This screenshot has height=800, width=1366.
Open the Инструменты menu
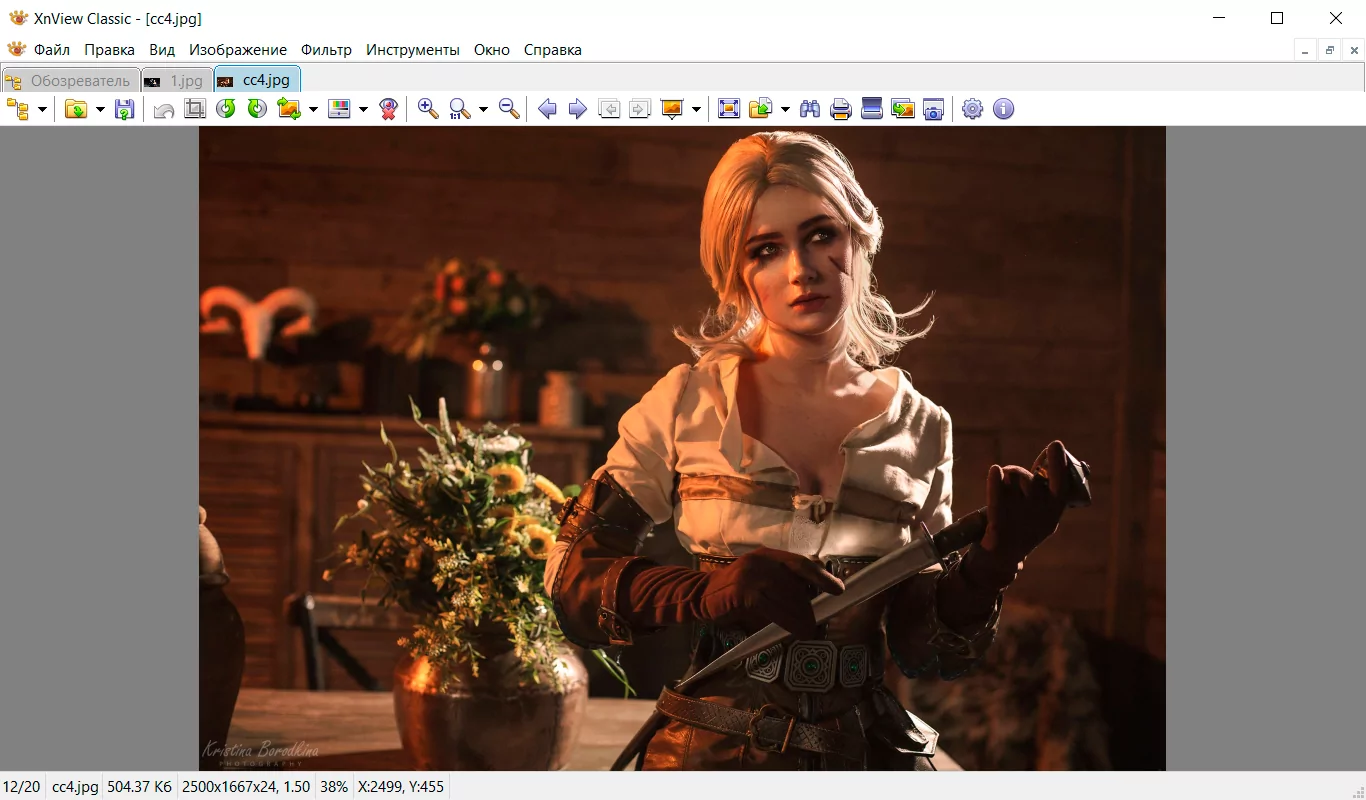click(413, 50)
